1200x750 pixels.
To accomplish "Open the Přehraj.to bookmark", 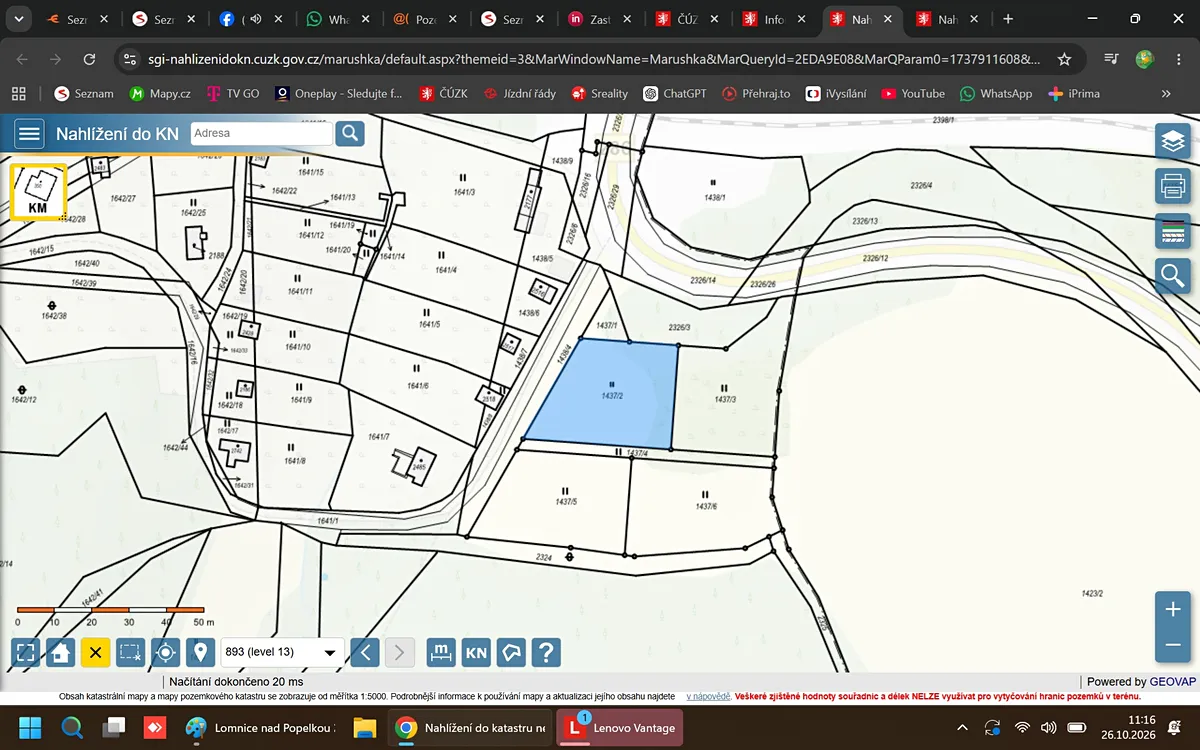I will (756, 93).
